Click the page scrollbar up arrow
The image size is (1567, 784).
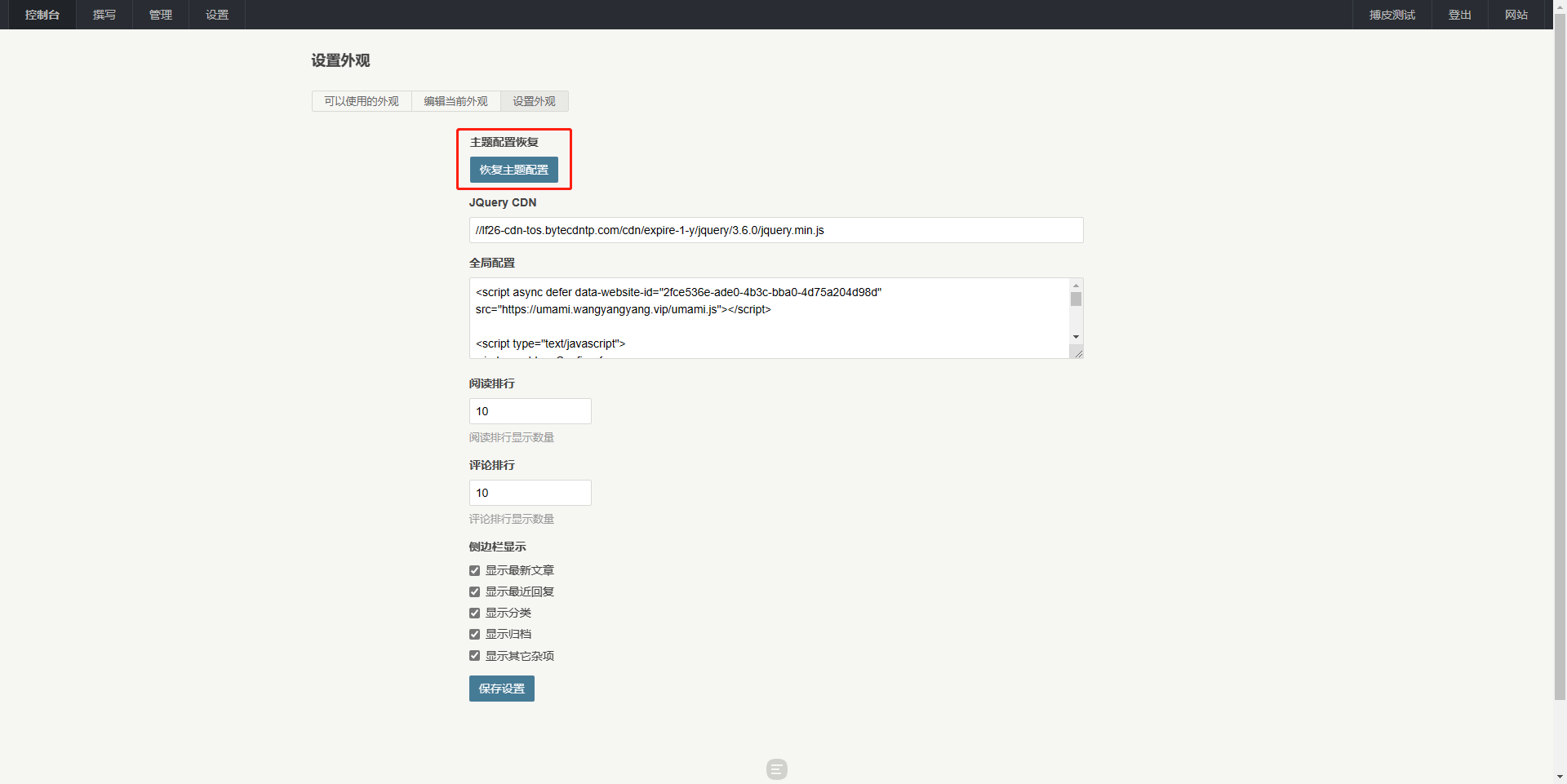1560,6
